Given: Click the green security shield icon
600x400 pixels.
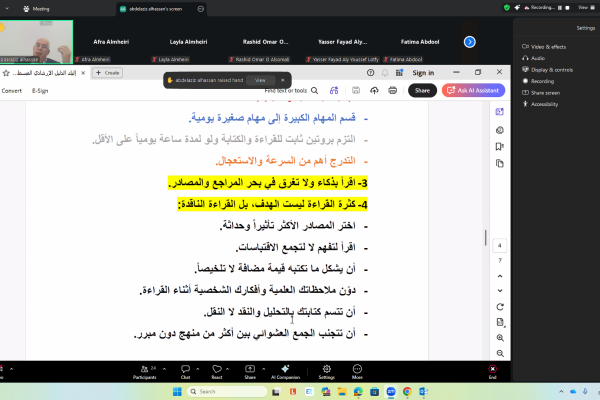Looking at the screenshot, I should click(507, 7).
